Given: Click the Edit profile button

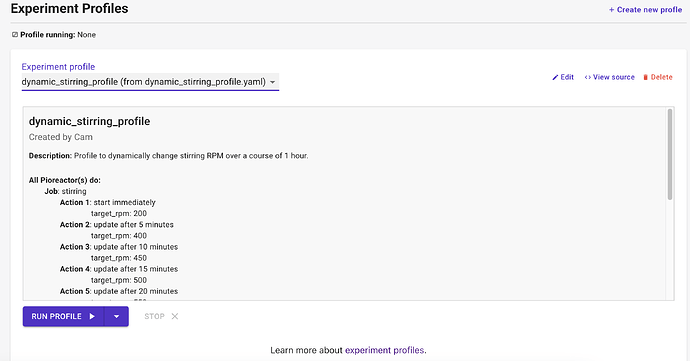Looking at the screenshot, I should coord(563,77).
